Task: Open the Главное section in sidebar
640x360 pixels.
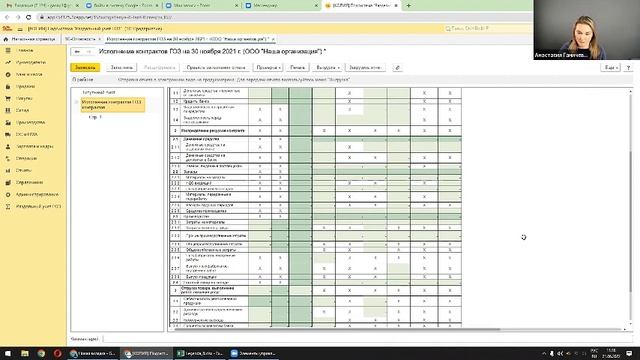Action: coord(25,50)
